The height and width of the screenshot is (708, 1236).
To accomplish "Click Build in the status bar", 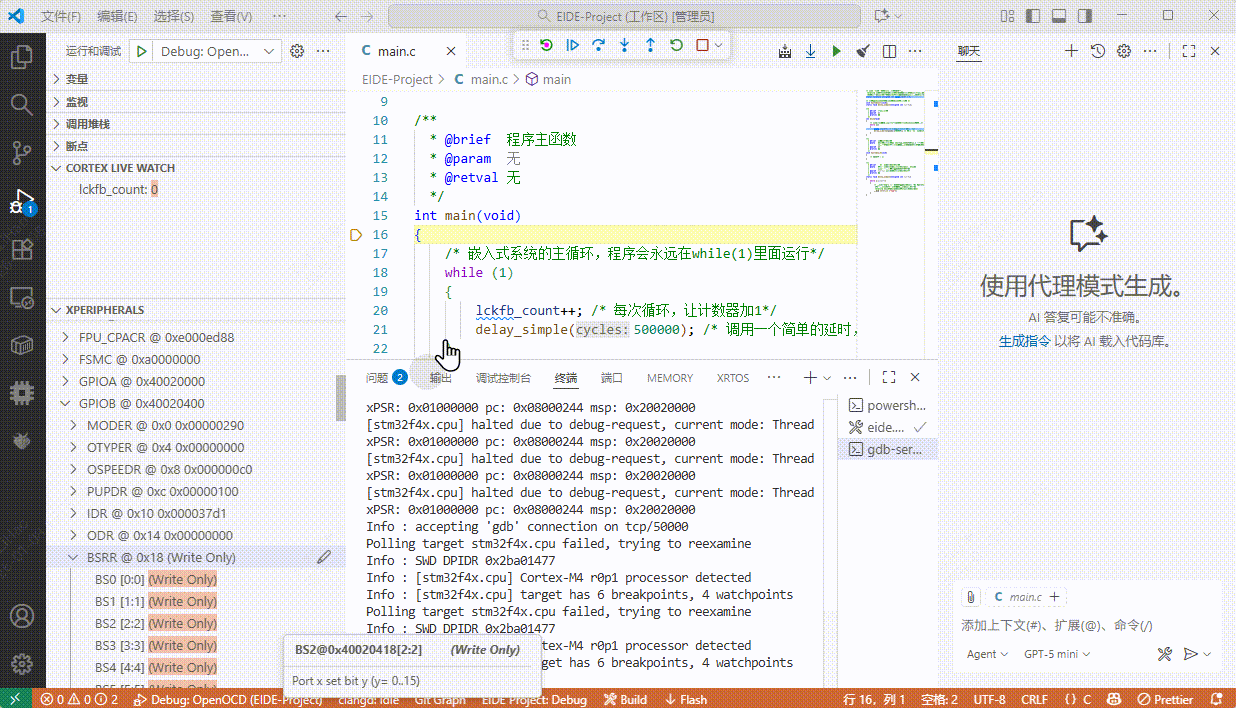I will 626,699.
